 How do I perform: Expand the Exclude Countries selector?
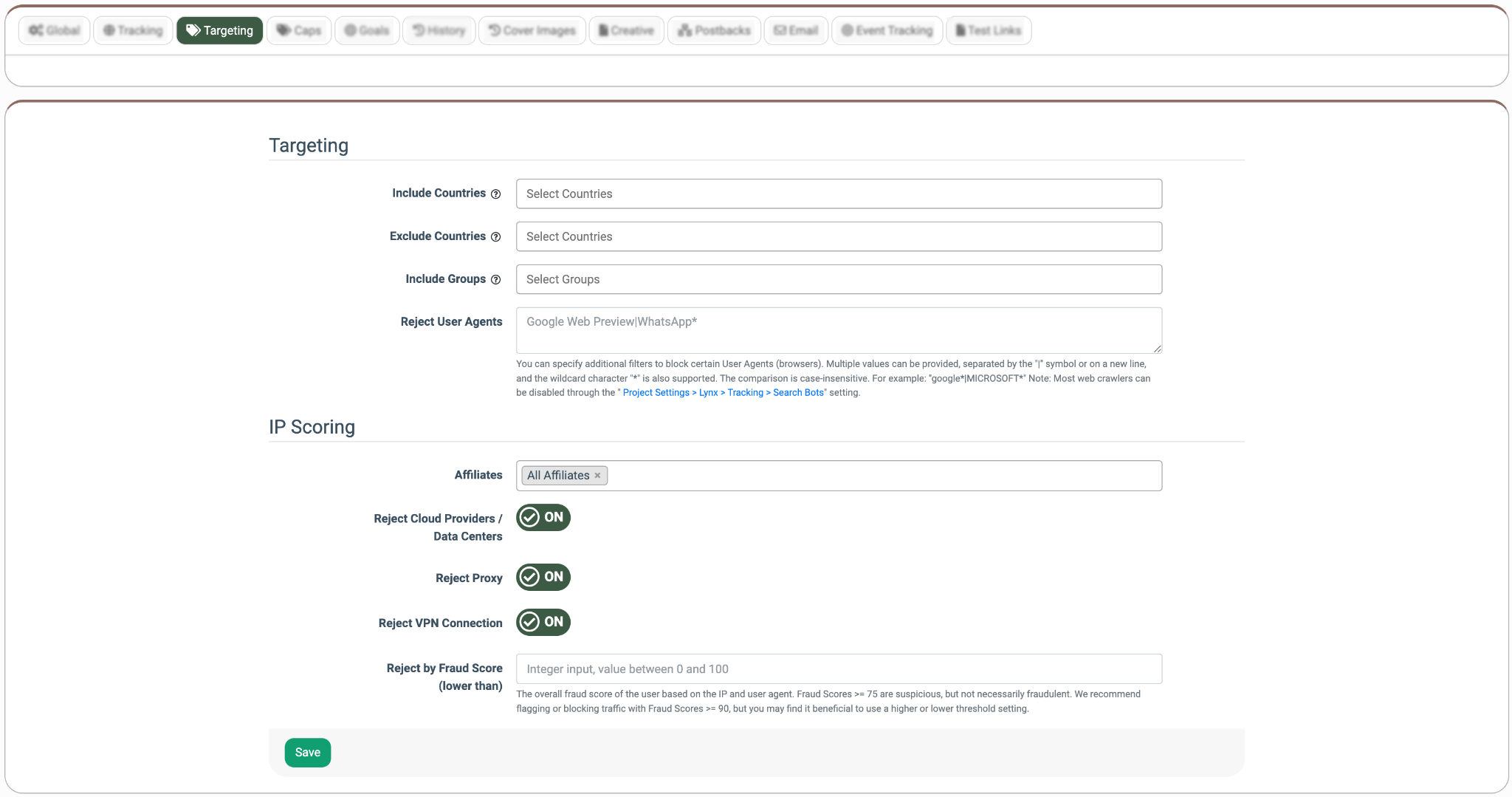point(839,236)
